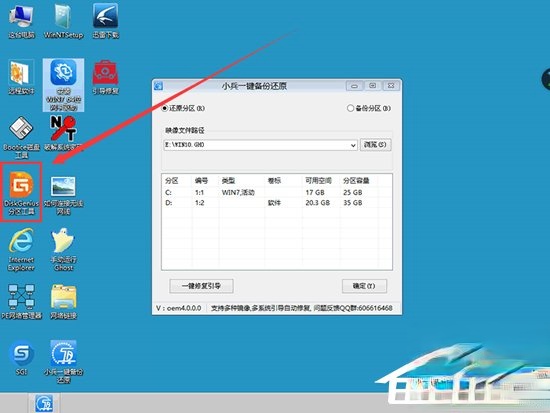Image resolution: width=550 pixels, height=413 pixels.
Task: Launch DiskGenius 分区工具 from desktop
Action: click(21, 192)
